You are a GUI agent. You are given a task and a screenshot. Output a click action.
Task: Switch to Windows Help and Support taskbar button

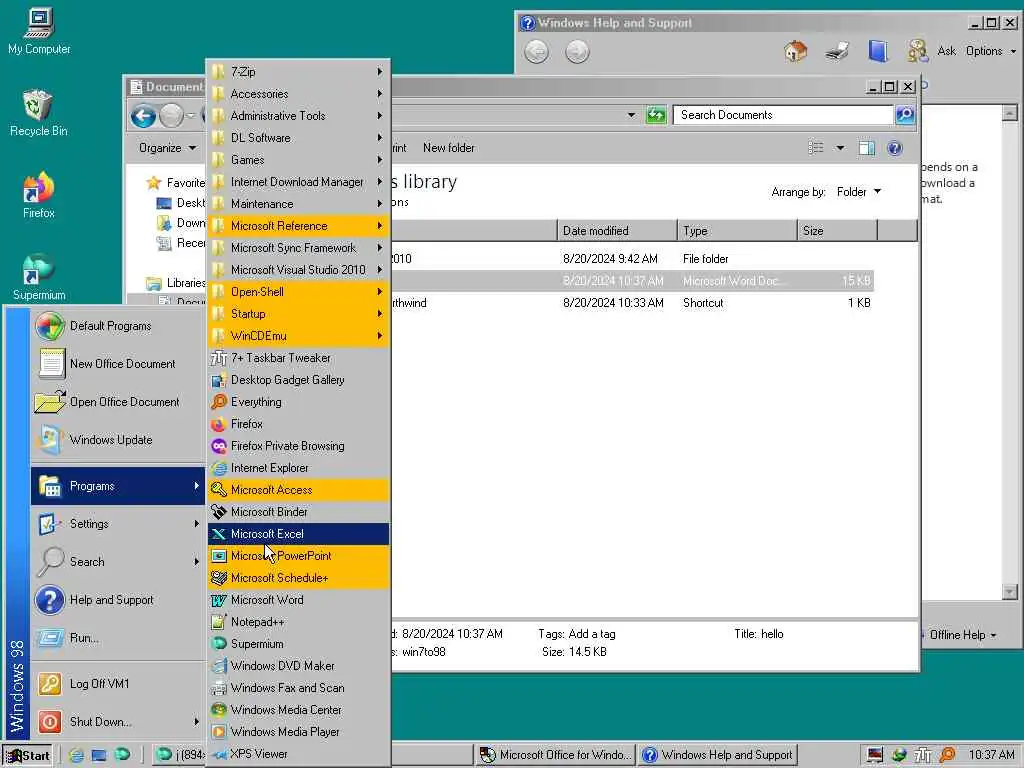pos(718,755)
